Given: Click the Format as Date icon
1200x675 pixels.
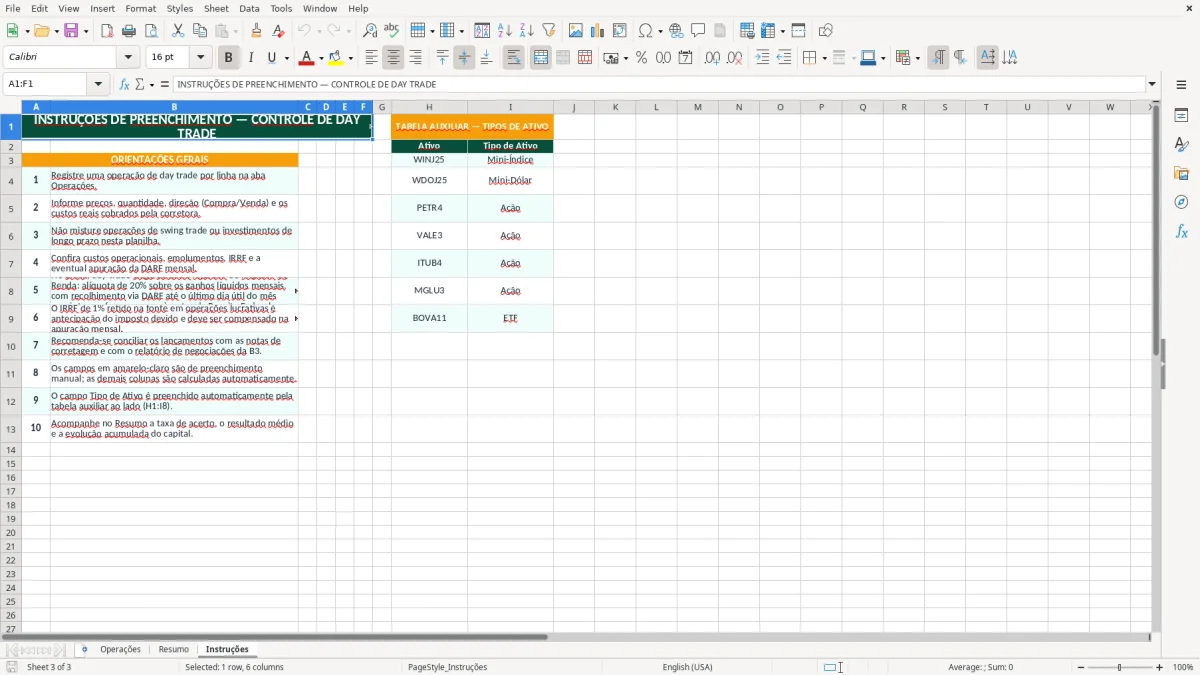Looking at the screenshot, I should click(686, 58).
